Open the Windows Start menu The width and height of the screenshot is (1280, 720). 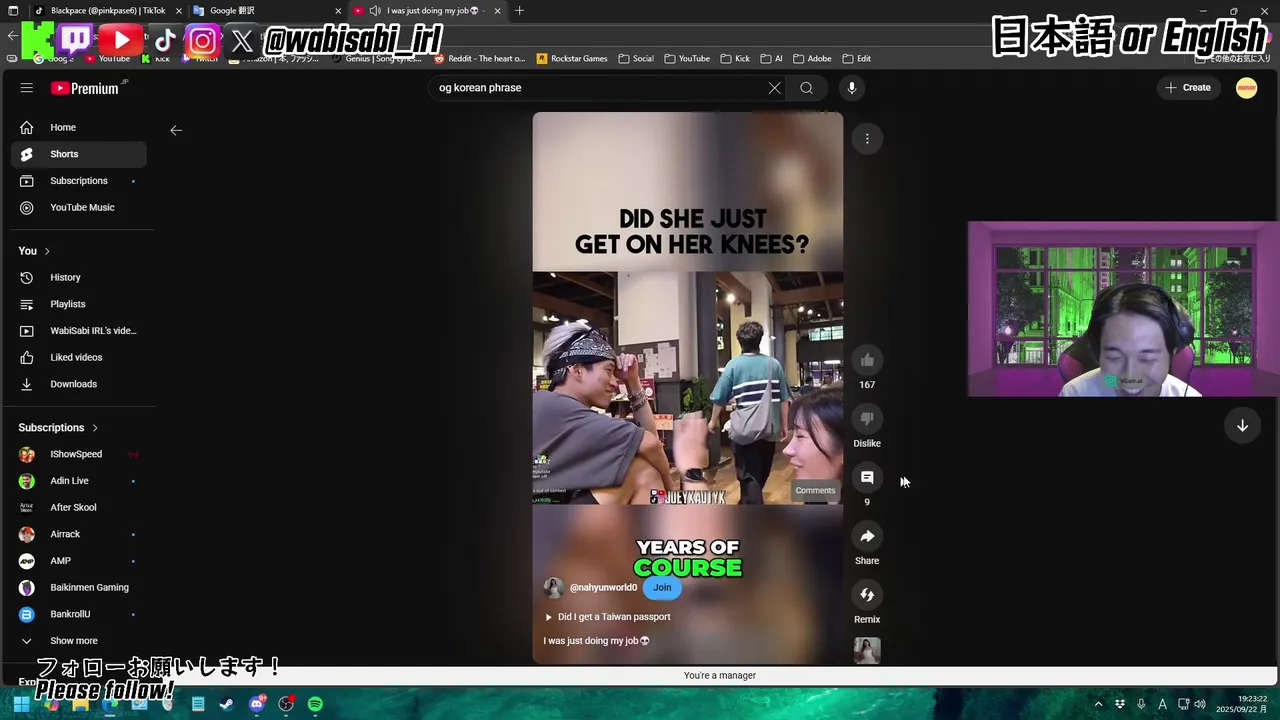tap(22, 704)
